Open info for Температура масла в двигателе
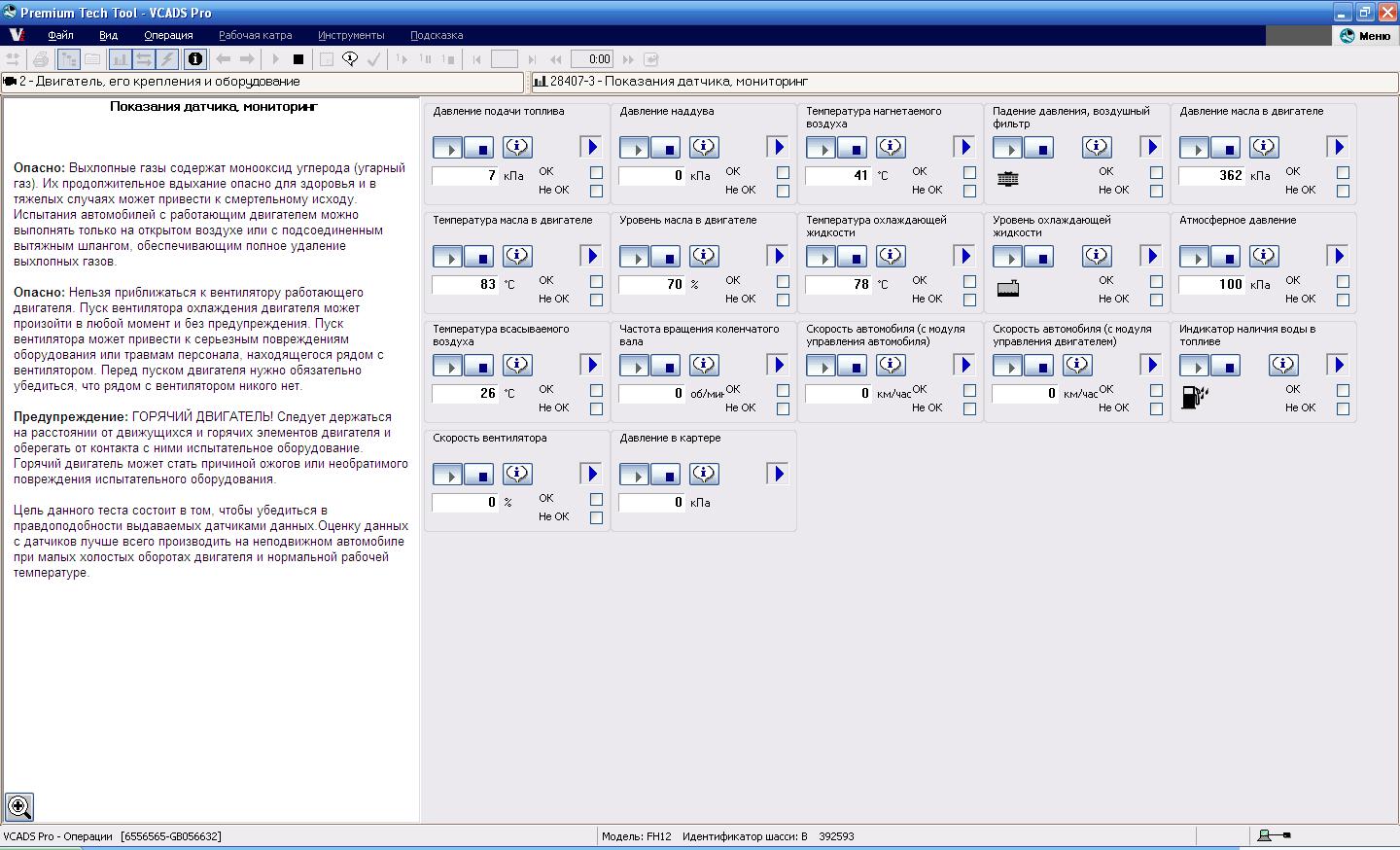Screen dimensions: 1400x850 click(x=517, y=256)
